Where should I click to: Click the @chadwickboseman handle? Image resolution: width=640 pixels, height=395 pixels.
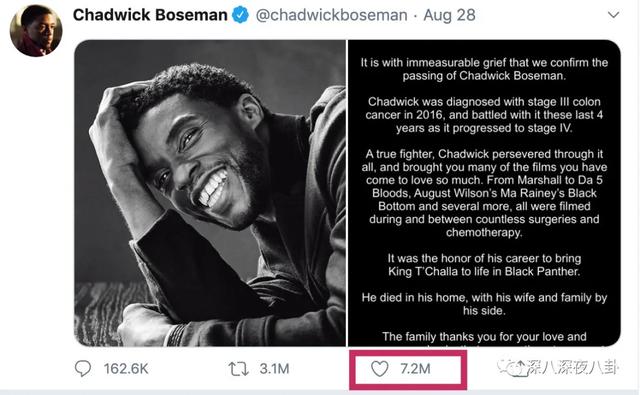pos(331,15)
